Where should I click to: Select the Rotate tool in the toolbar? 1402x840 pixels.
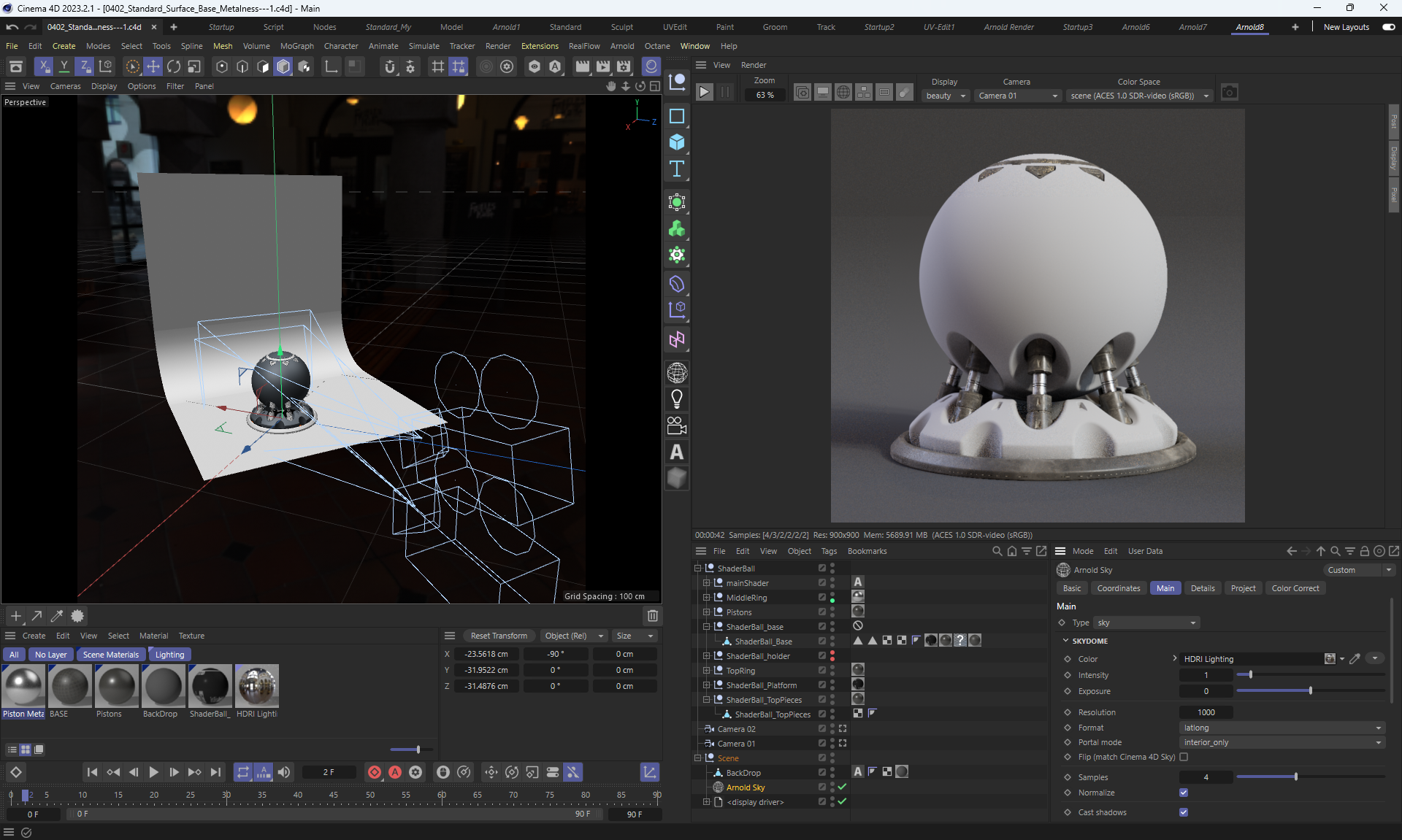(174, 66)
